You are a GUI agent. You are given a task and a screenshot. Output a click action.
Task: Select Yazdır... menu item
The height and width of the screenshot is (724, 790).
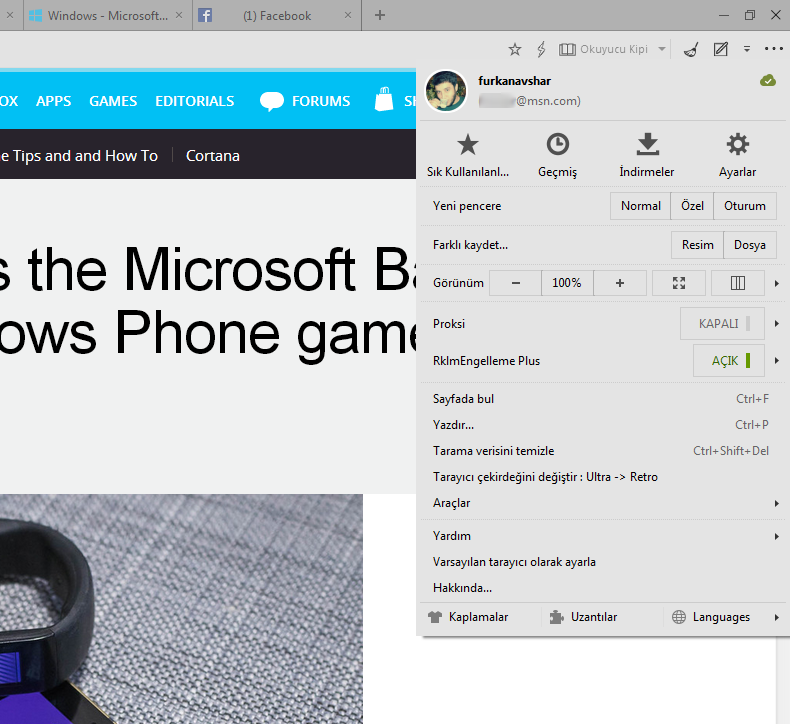(x=601, y=425)
